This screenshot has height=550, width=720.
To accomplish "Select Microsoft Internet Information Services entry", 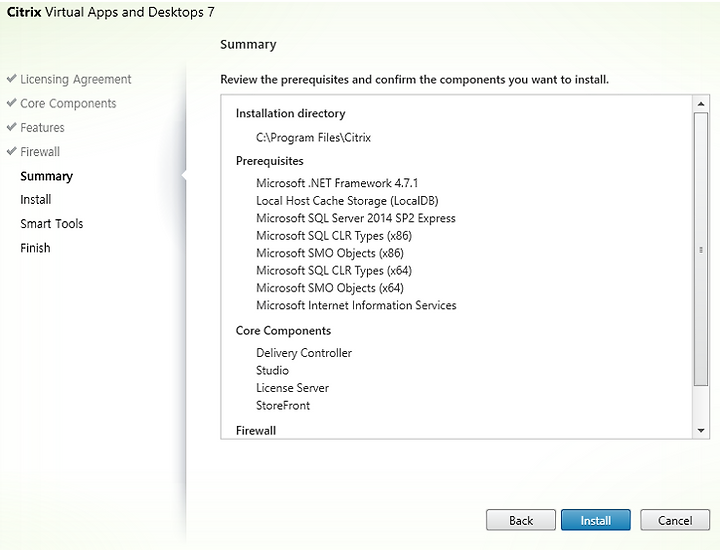I will tap(356, 305).
